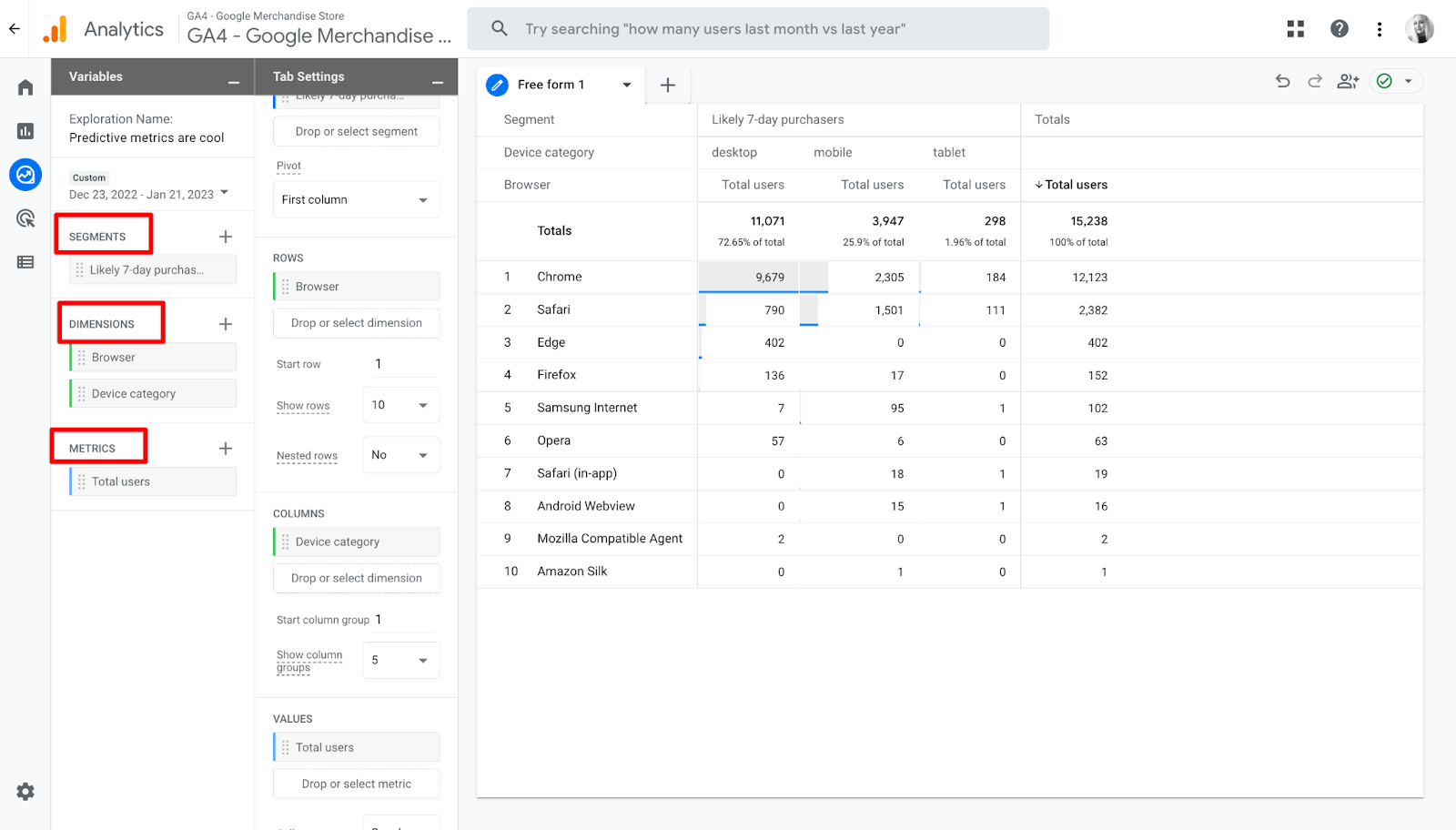Click 'Drop or select metric' box
Viewport: 1456px width, 830px height.
(x=356, y=784)
